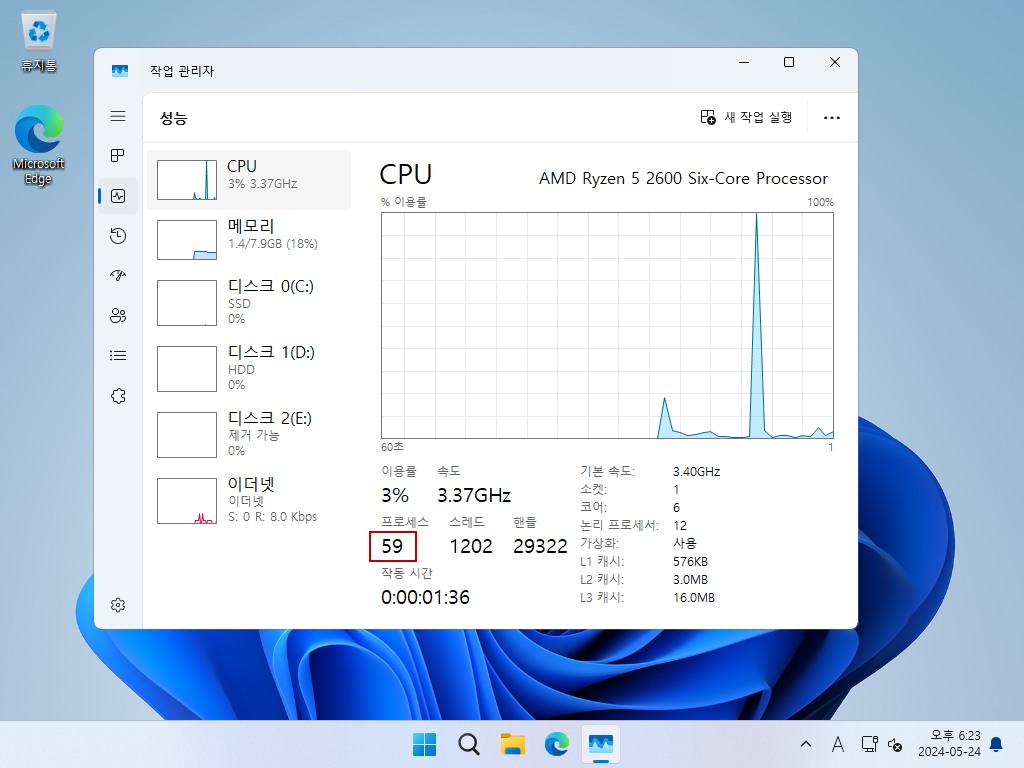The height and width of the screenshot is (768, 1024).
Task: Click the IME language indicator A
Action: point(838,744)
